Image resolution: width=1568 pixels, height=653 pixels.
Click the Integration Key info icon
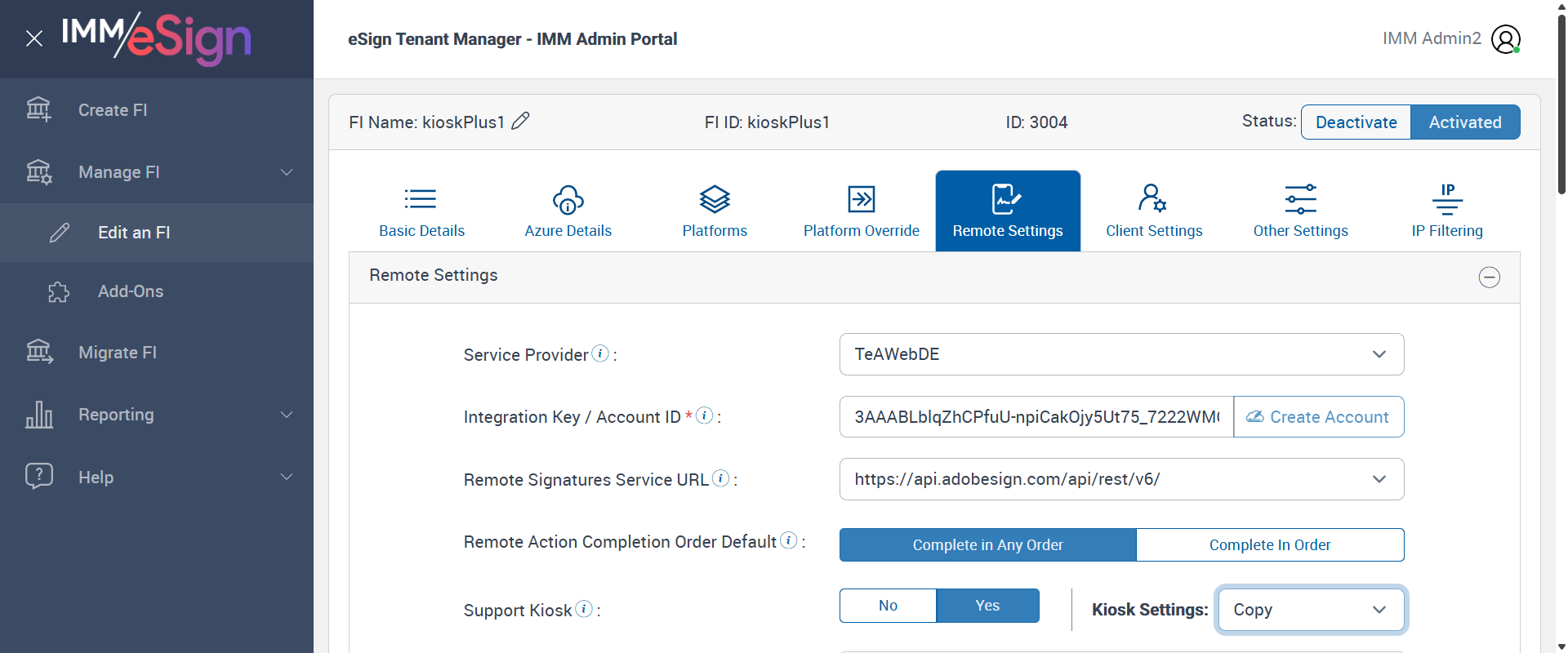point(704,415)
